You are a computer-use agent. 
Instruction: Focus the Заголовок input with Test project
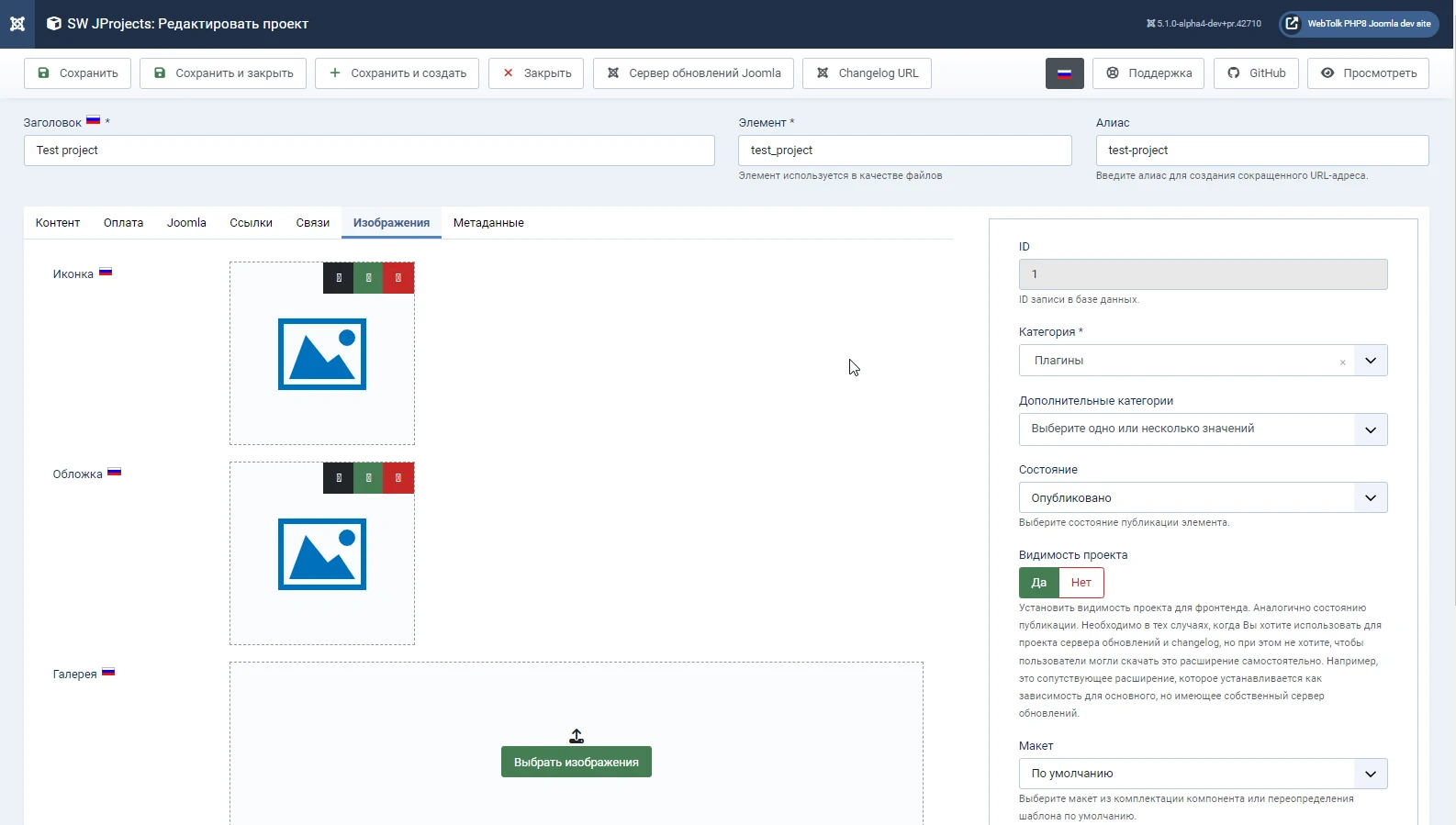click(x=369, y=151)
